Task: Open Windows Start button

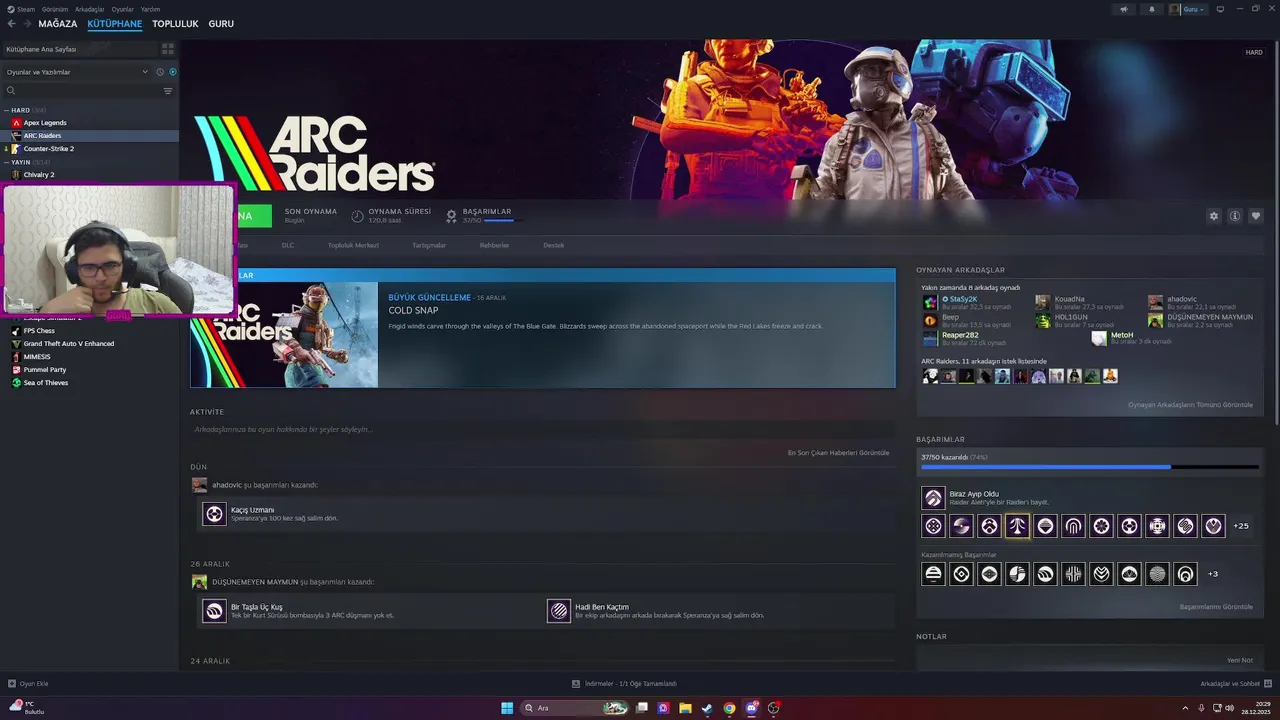Action: click(507, 708)
